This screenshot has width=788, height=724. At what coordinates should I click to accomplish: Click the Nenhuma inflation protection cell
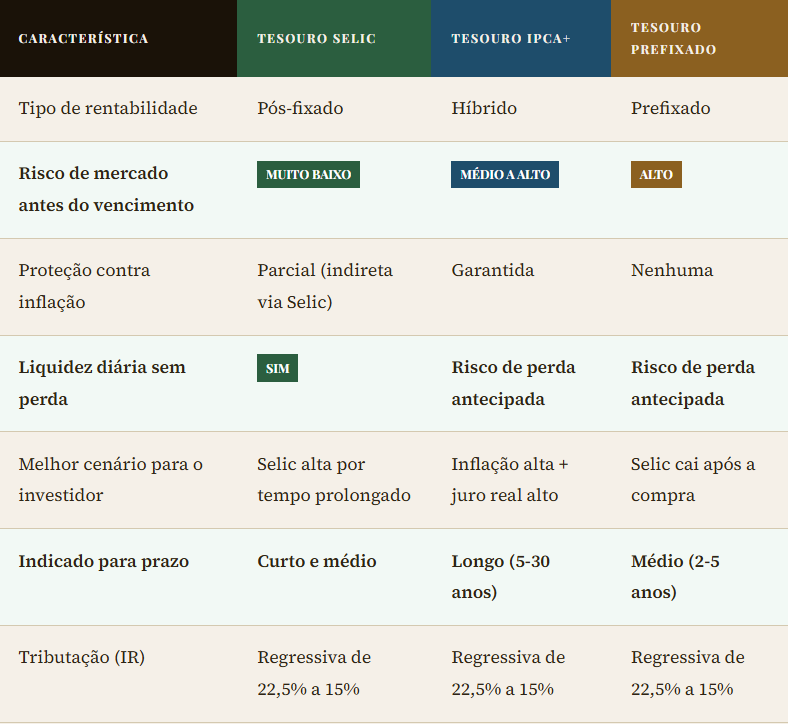[672, 270]
